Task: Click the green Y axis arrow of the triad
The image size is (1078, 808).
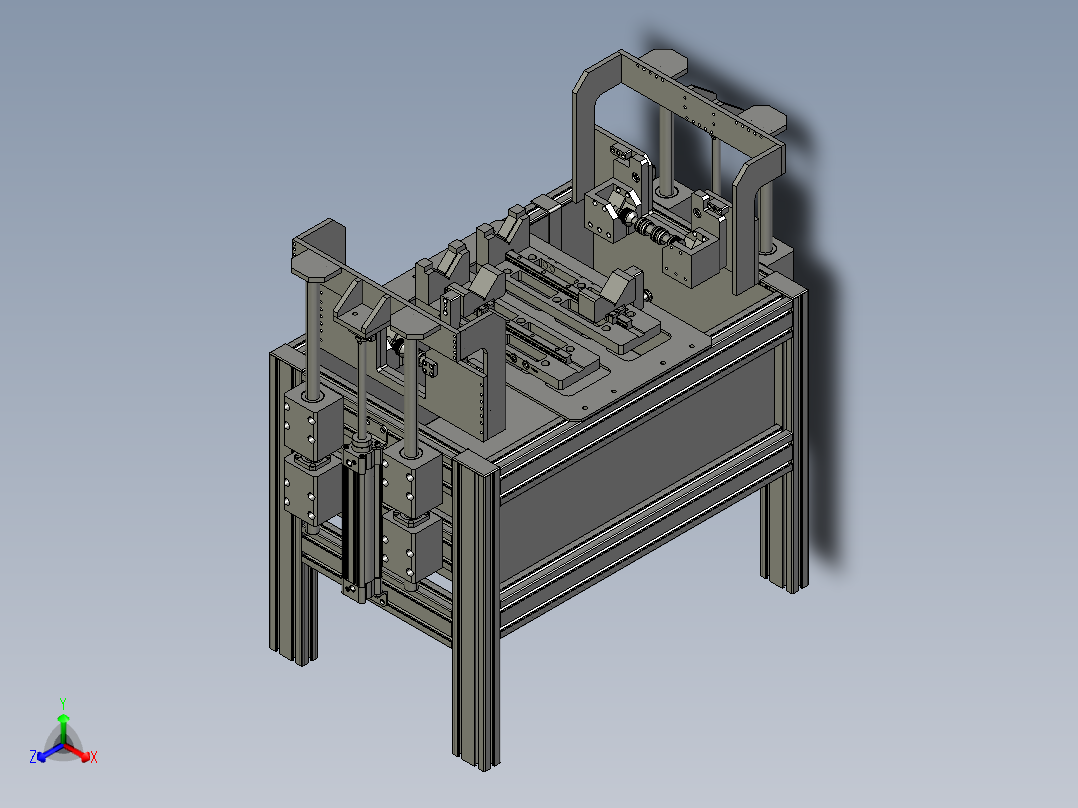Action: coord(63,728)
